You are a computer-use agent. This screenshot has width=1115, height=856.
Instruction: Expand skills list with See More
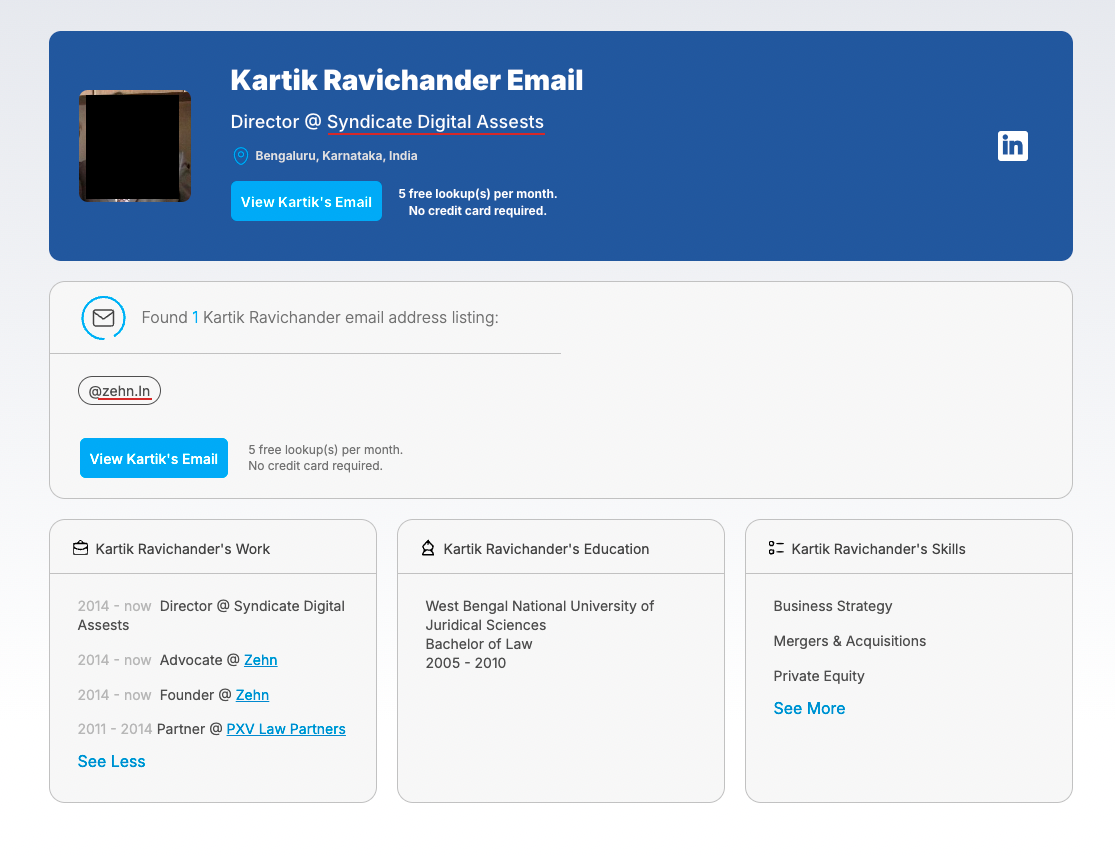[809, 708]
